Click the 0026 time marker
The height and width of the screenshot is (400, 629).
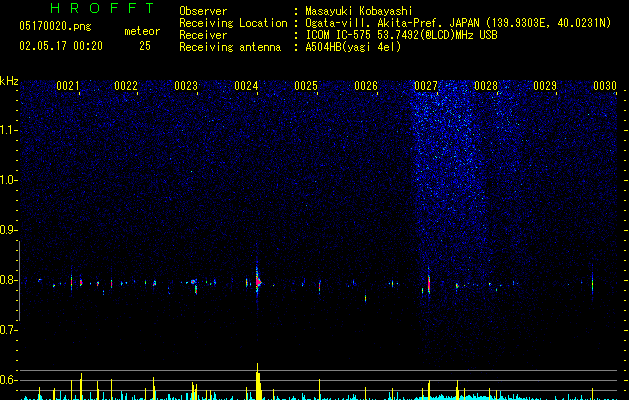coord(366,86)
